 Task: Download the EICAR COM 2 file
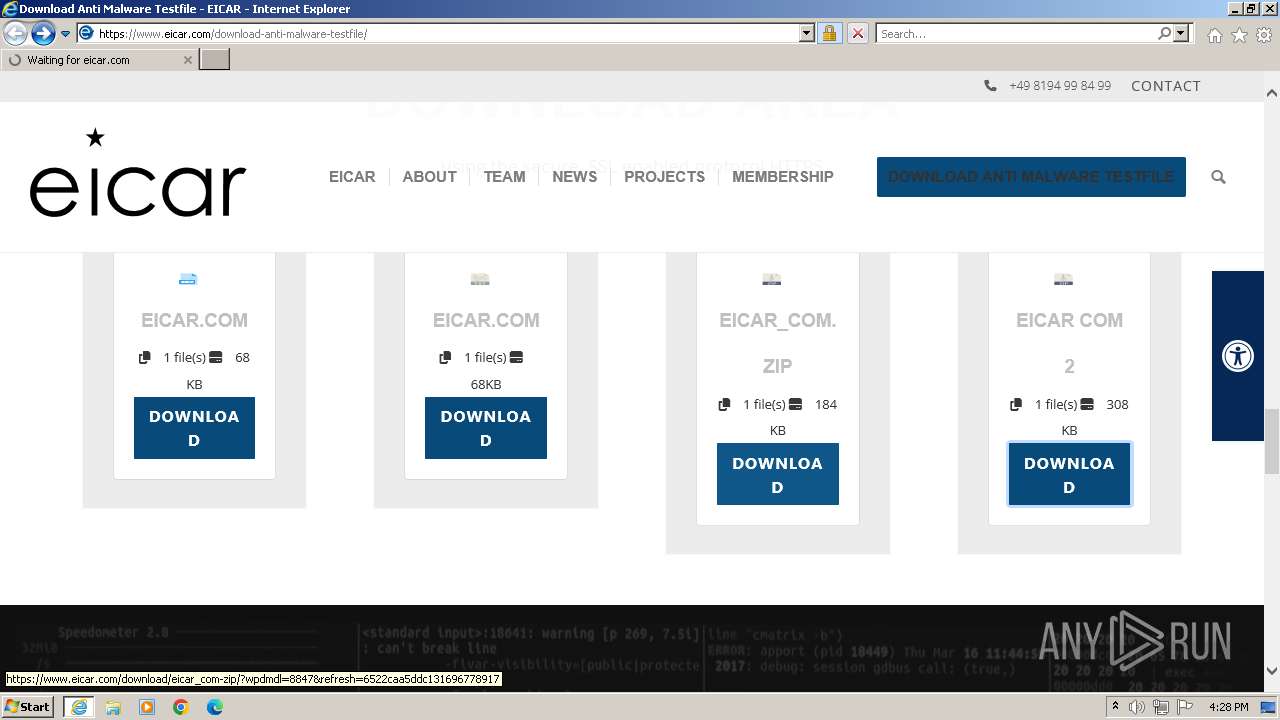tap(1069, 474)
